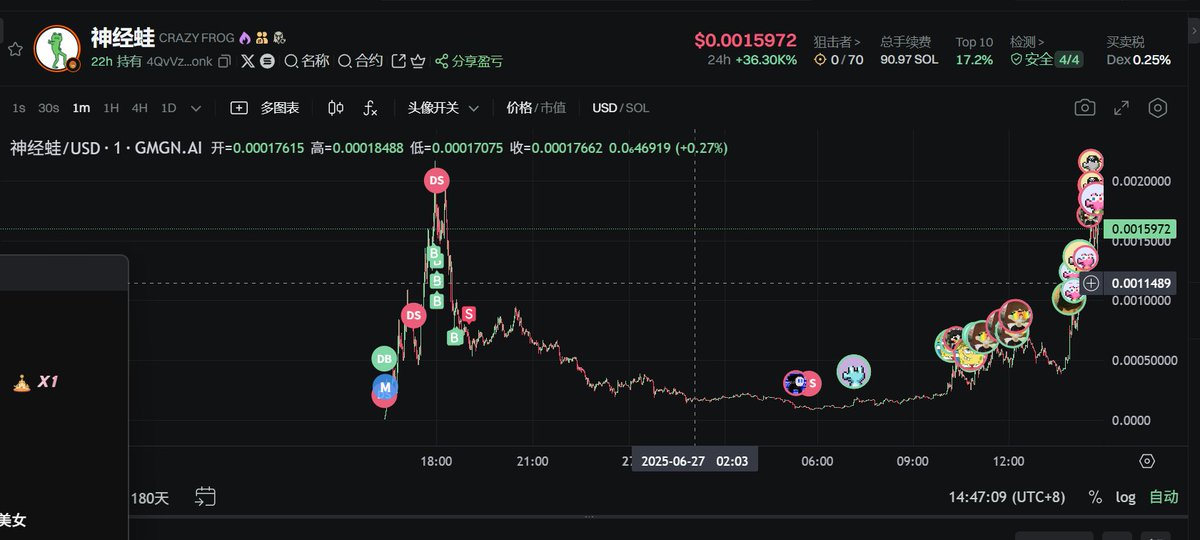Click the yellow people icon beside CRAZY FROG

[x=262, y=38]
